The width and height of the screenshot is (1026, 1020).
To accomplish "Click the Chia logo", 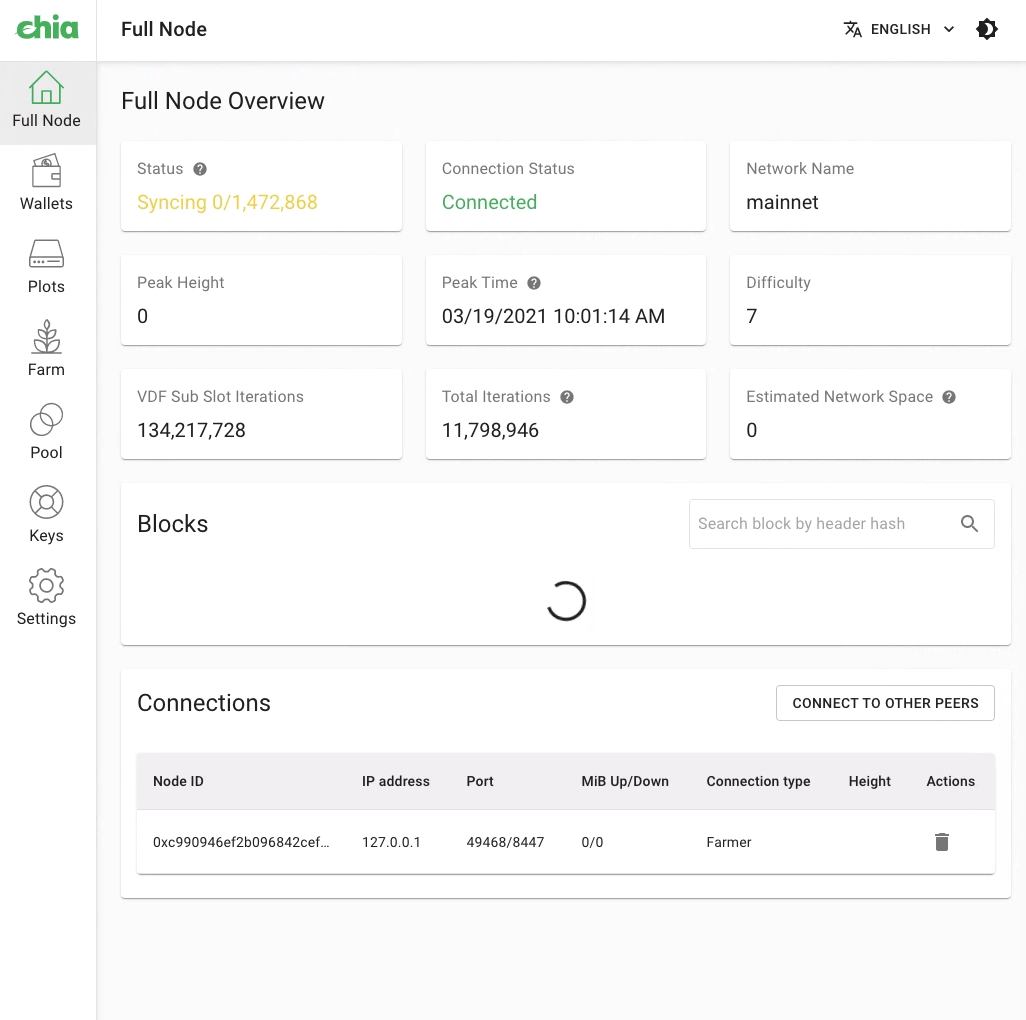I will click(47, 29).
